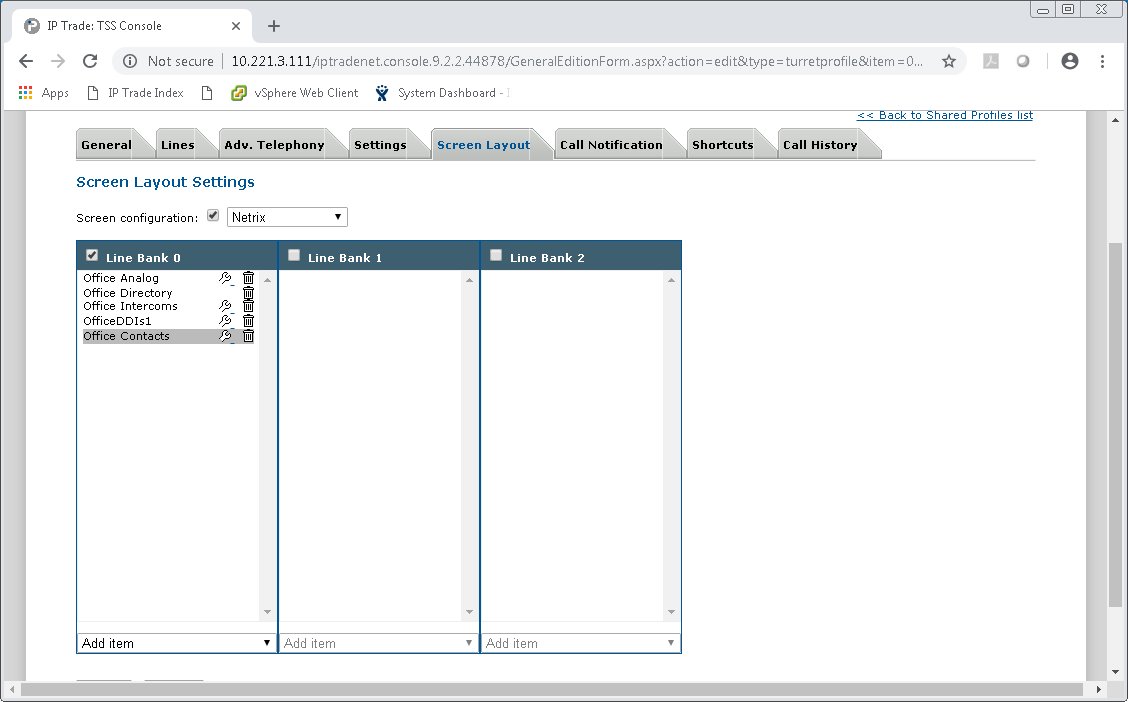Image resolution: width=1128 pixels, height=702 pixels.
Task: Remove OfficeDDIs1 with its trash icon
Action: (x=248, y=320)
